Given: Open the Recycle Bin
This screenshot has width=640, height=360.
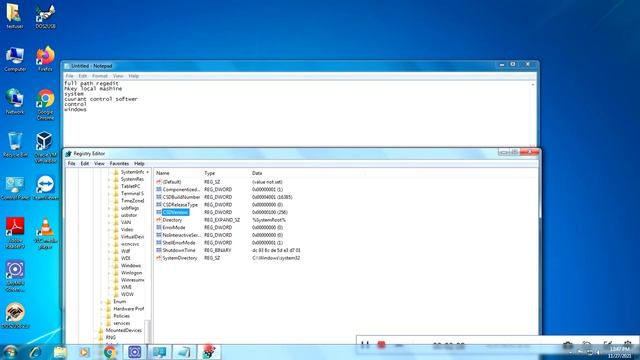Looking at the screenshot, I should (x=15, y=144).
